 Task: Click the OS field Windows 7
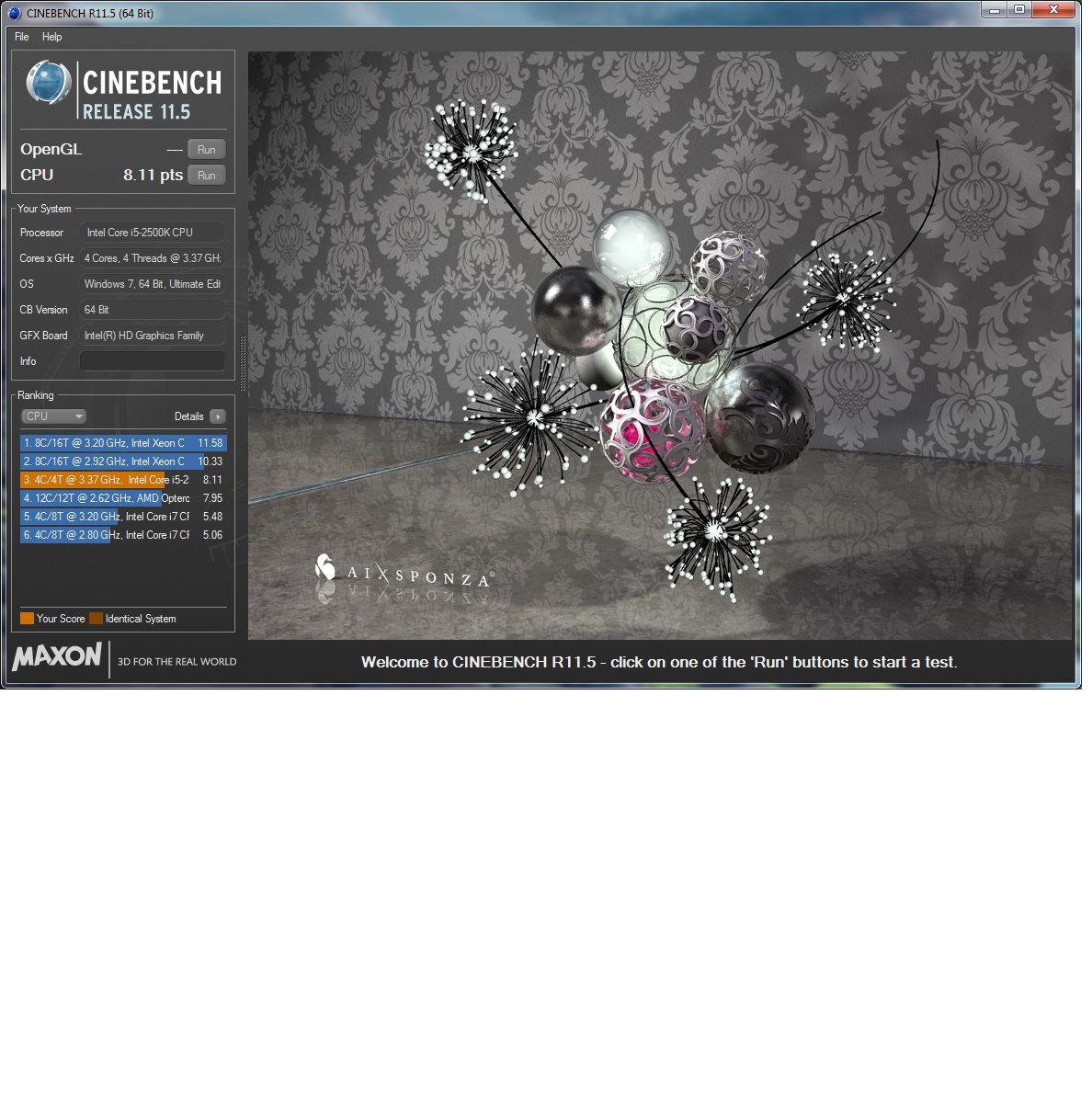pos(152,284)
